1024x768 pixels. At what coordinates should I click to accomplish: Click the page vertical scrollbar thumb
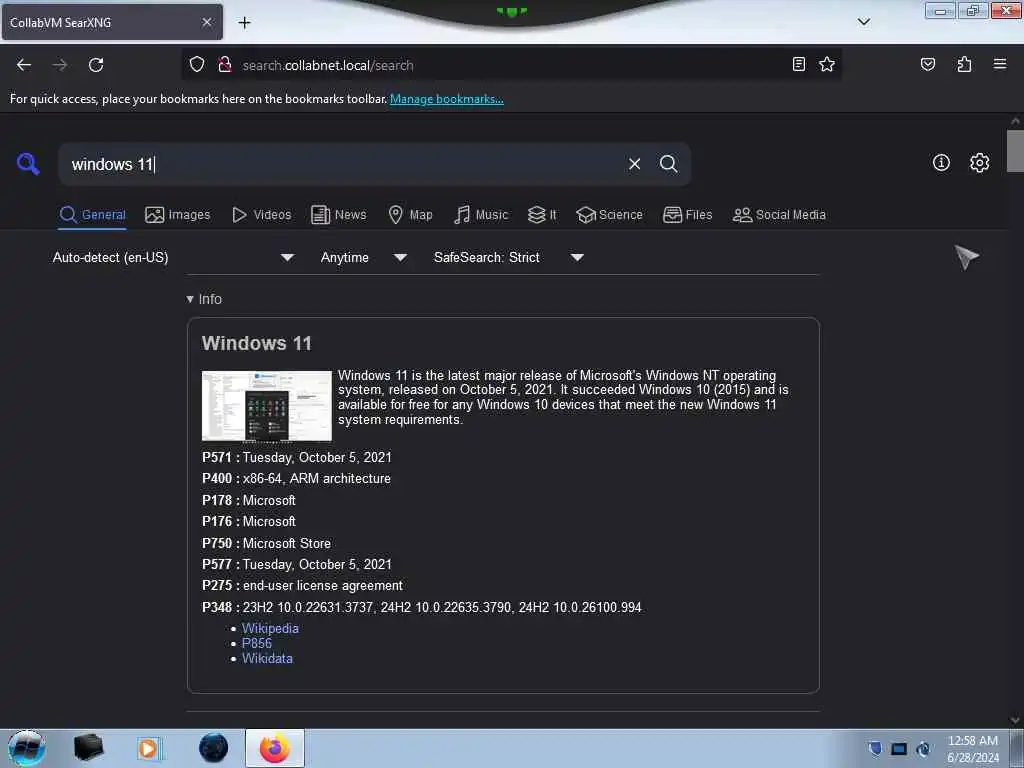pos(1015,150)
